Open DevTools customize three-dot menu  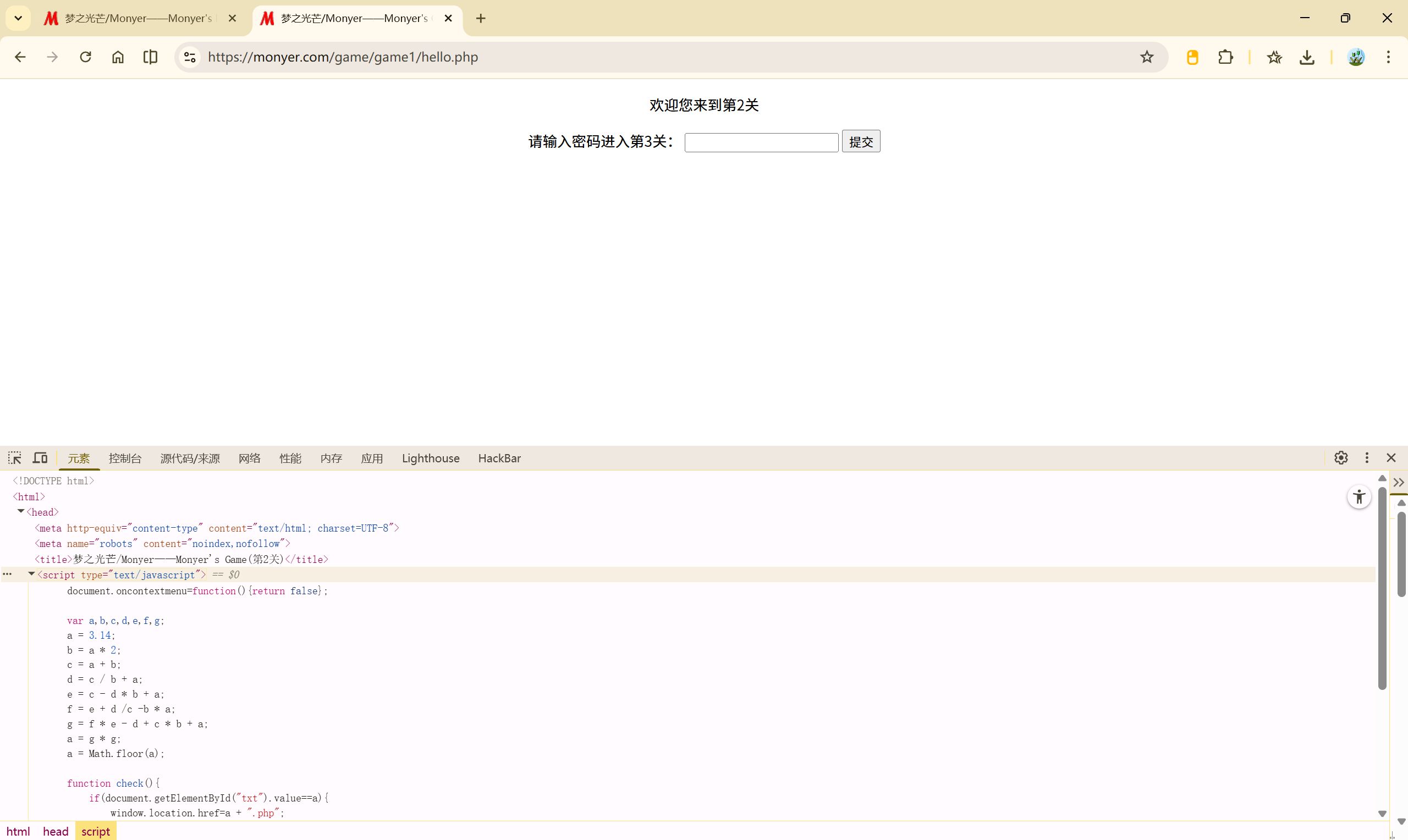[x=1367, y=458]
